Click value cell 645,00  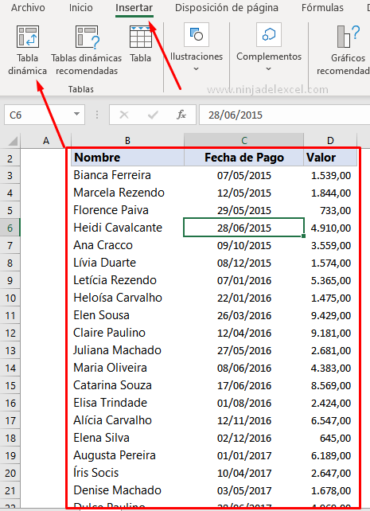(x=330, y=438)
